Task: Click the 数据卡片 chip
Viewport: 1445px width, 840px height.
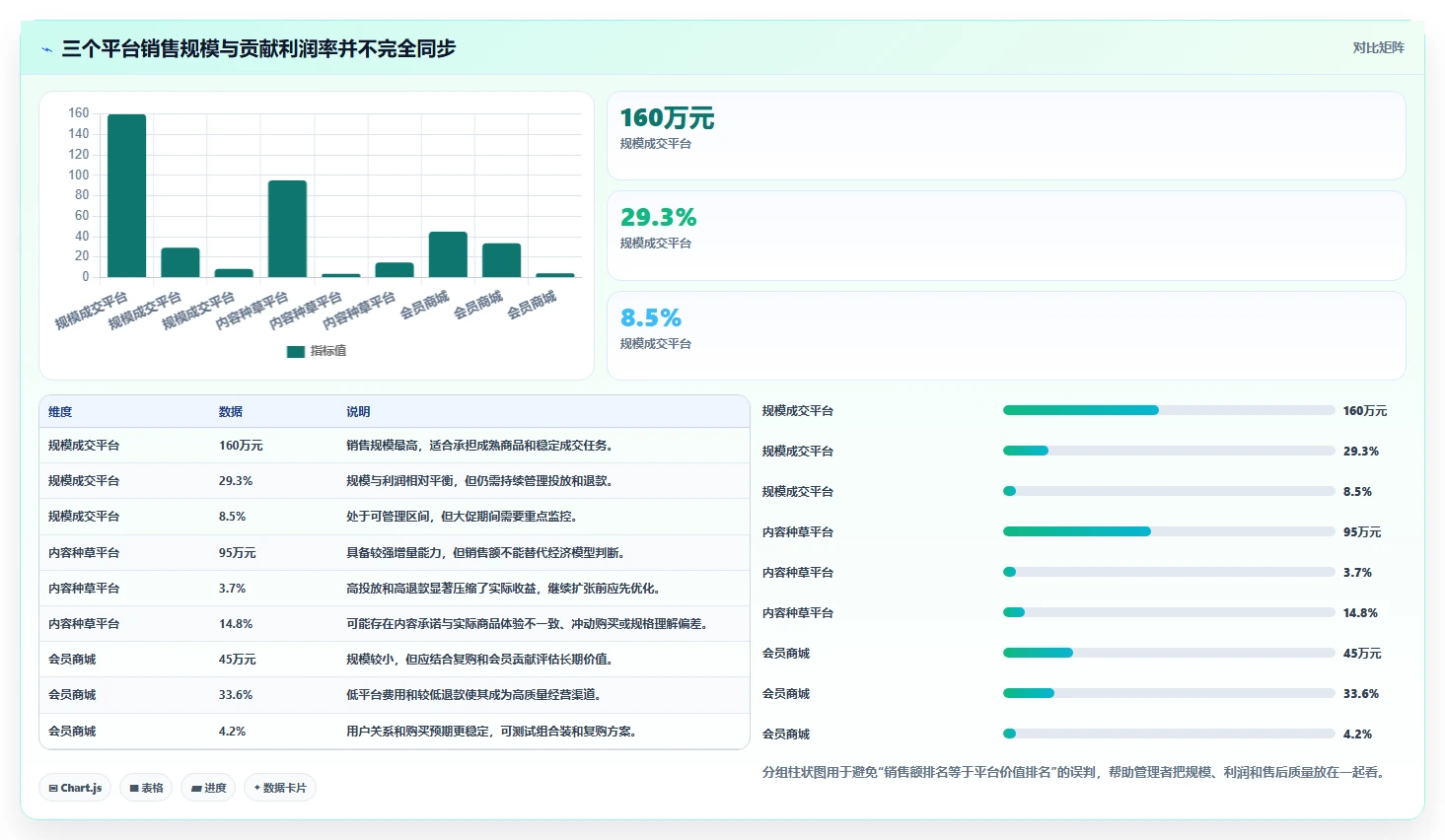Action: pos(280,788)
